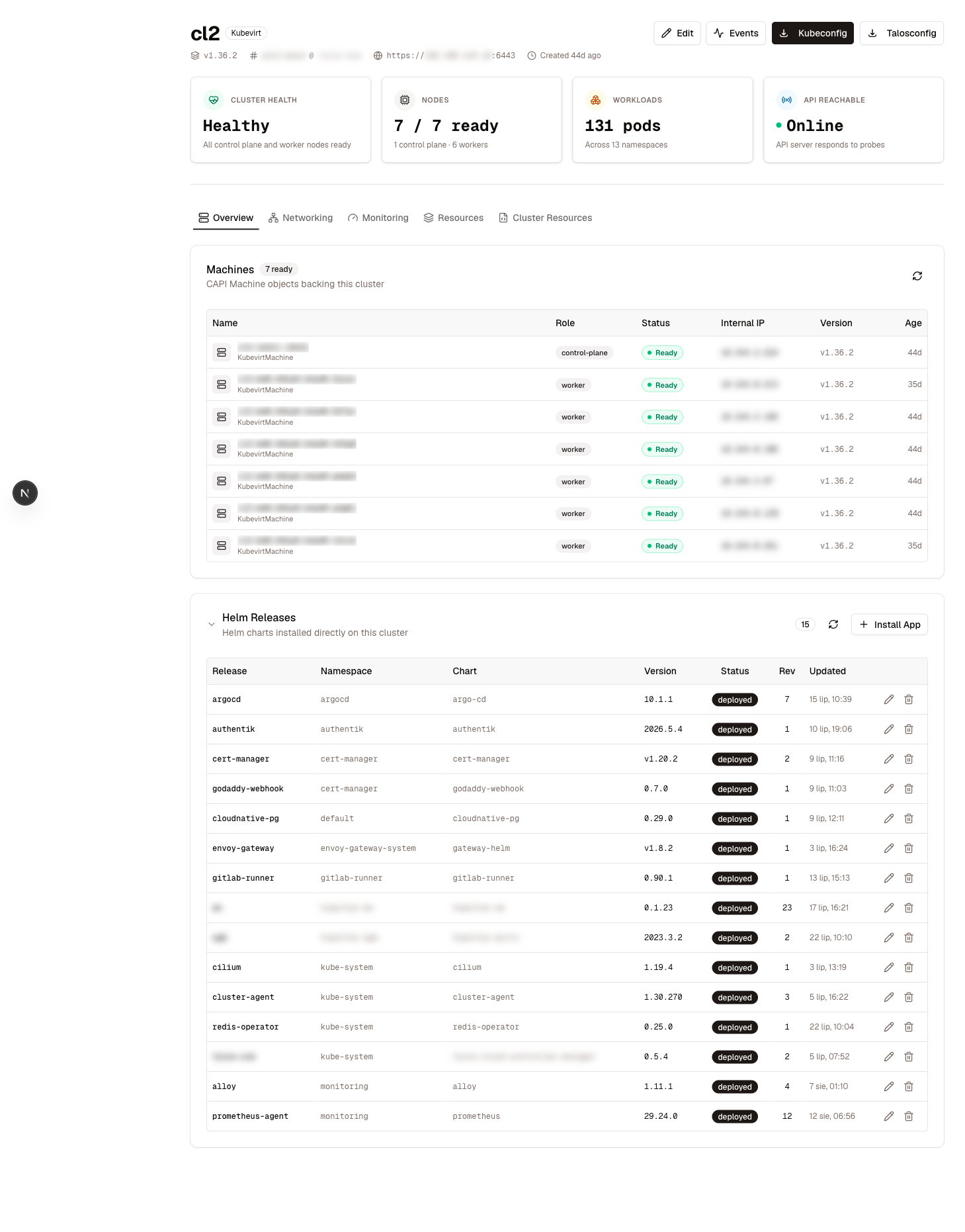Refresh the Helm Releases list
The width and height of the screenshot is (965, 1232).
click(x=833, y=625)
